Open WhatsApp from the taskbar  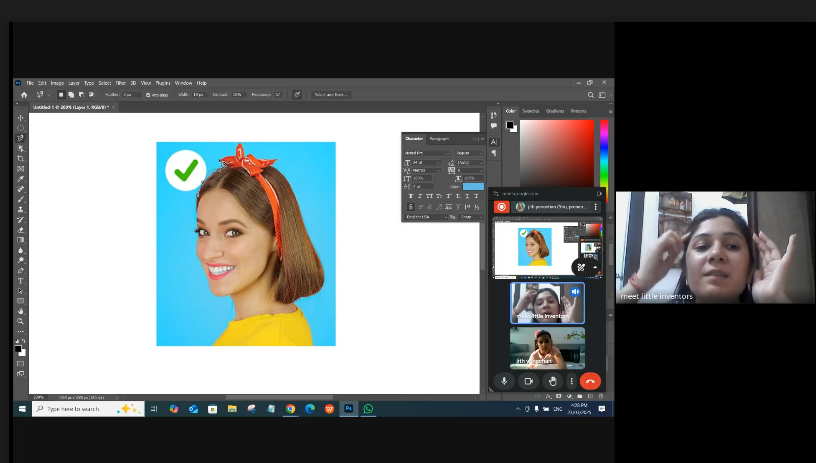[368, 409]
